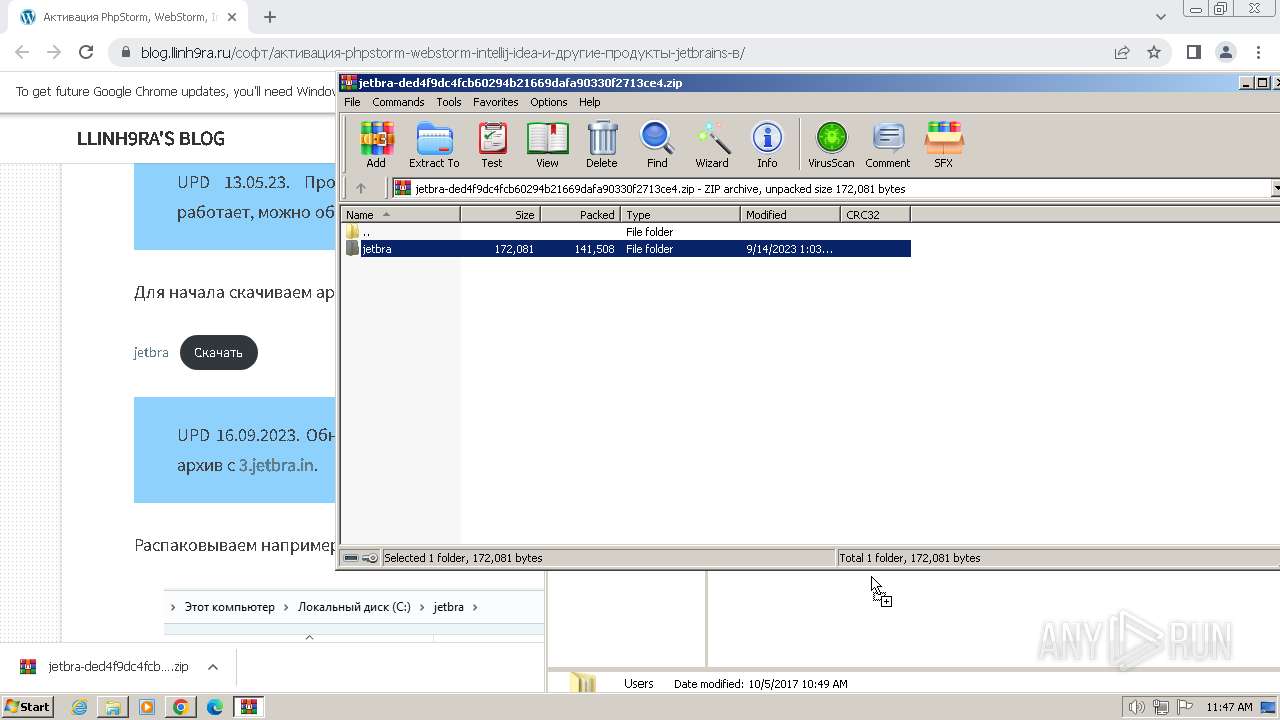Screen dimensions: 1280x720
Task: Open the Help menu in WinRAR
Action: 590,102
